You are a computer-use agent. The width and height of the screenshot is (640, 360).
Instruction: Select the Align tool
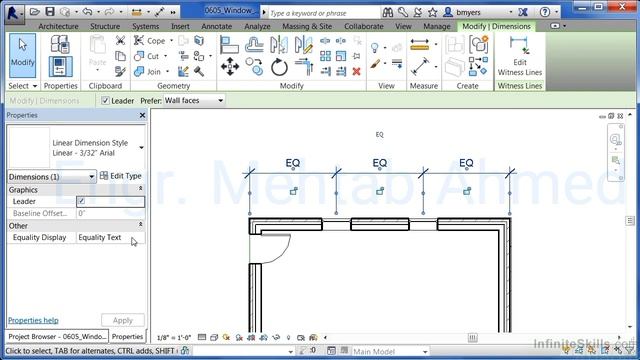point(229,45)
